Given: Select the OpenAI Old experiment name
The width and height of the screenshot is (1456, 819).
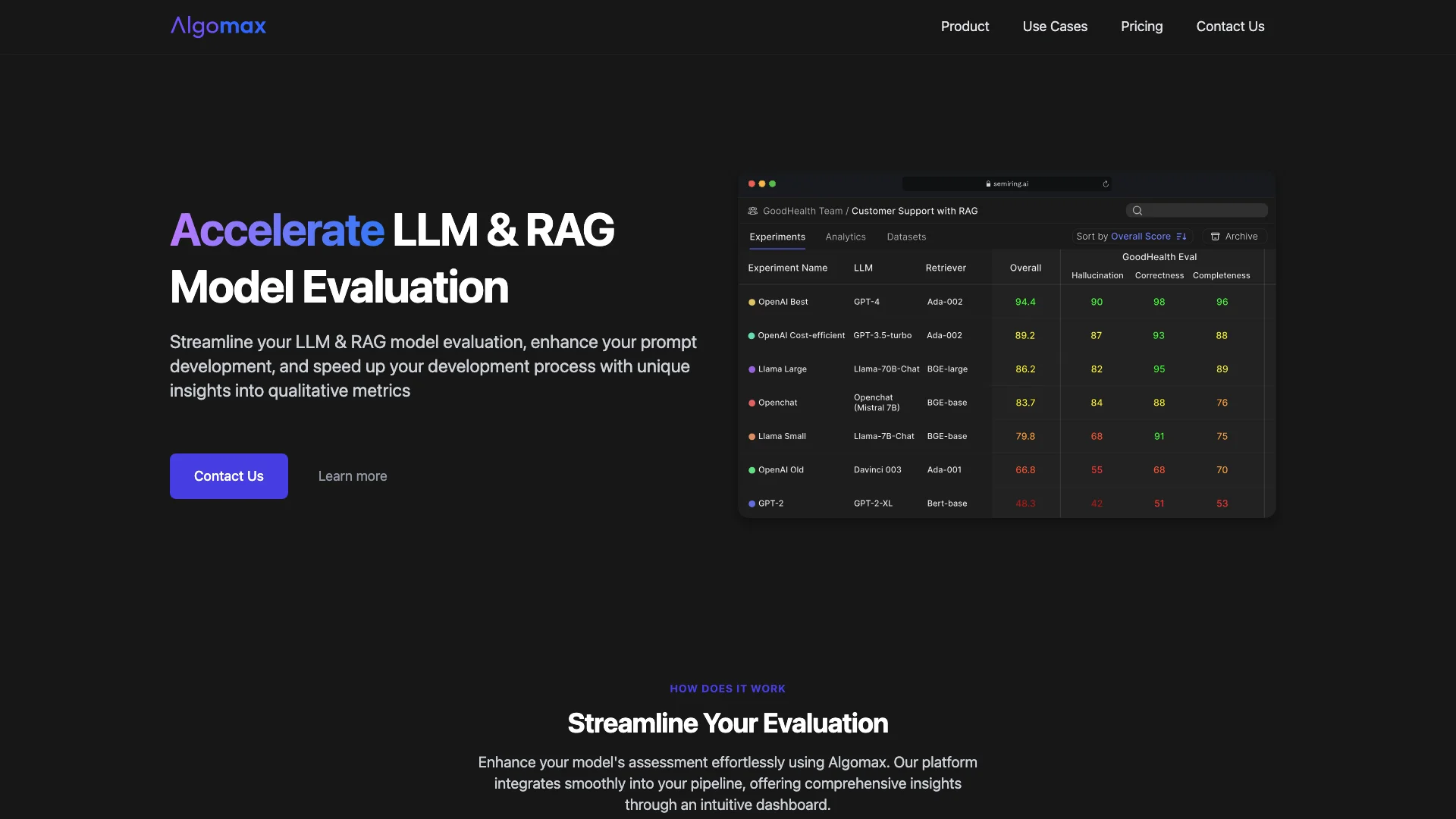Looking at the screenshot, I should [x=781, y=469].
